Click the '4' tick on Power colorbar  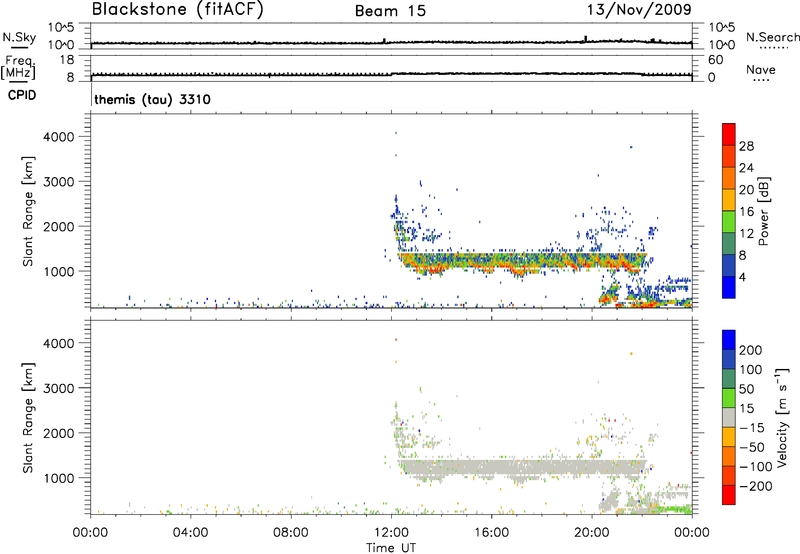click(x=743, y=277)
